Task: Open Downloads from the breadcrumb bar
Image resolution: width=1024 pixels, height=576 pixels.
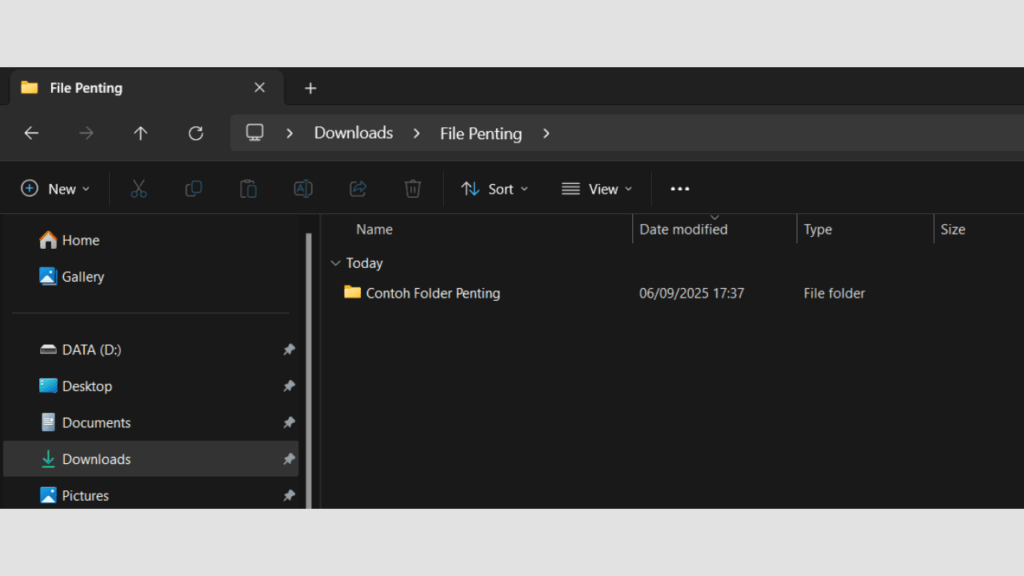Action: (x=353, y=132)
